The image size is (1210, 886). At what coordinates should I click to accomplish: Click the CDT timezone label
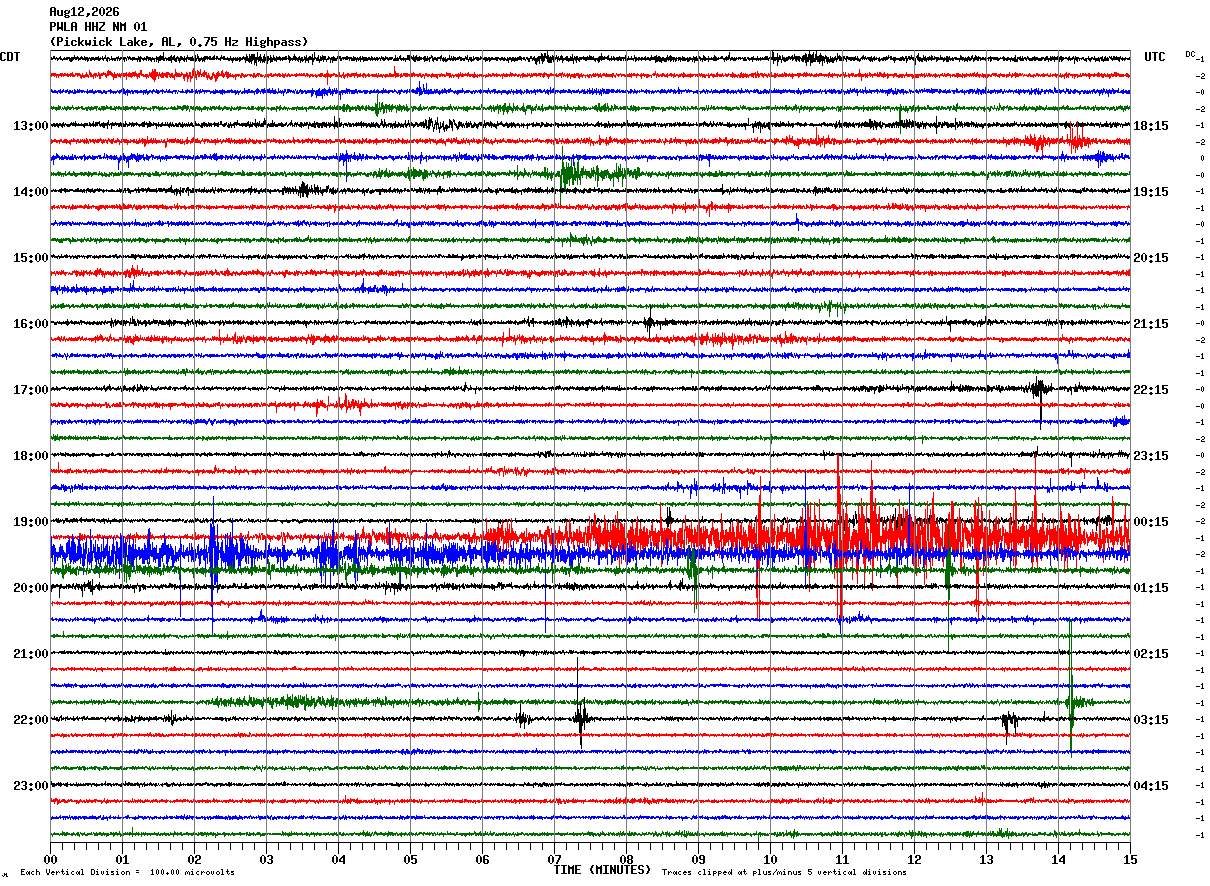[x=10, y=57]
